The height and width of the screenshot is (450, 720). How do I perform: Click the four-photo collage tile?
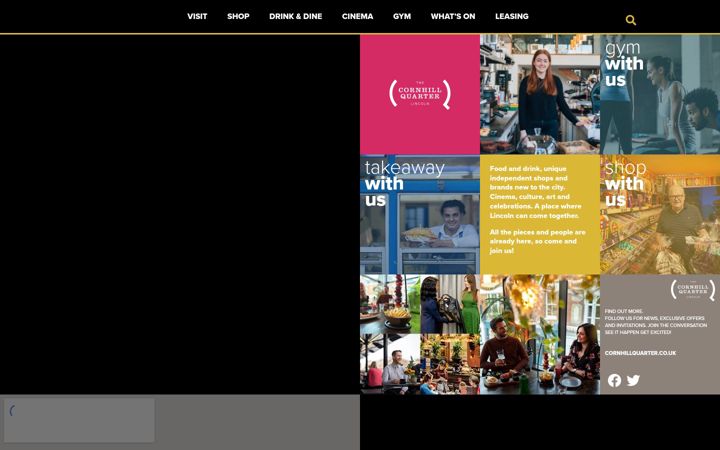pyautogui.click(x=420, y=334)
